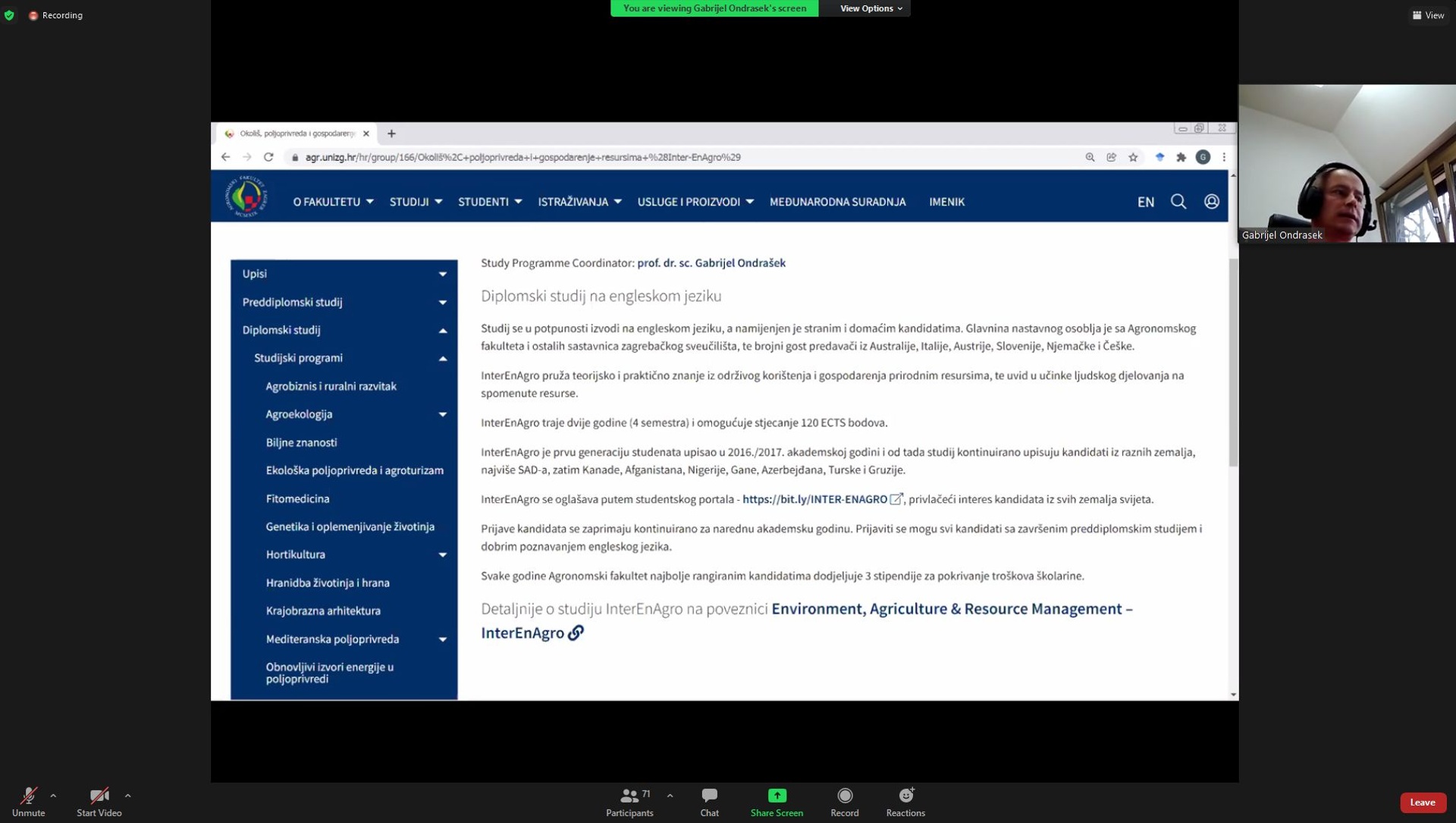The image size is (1456, 823).
Task: Open Ekološka poljoprivreda i agroturizam
Action: (354, 470)
